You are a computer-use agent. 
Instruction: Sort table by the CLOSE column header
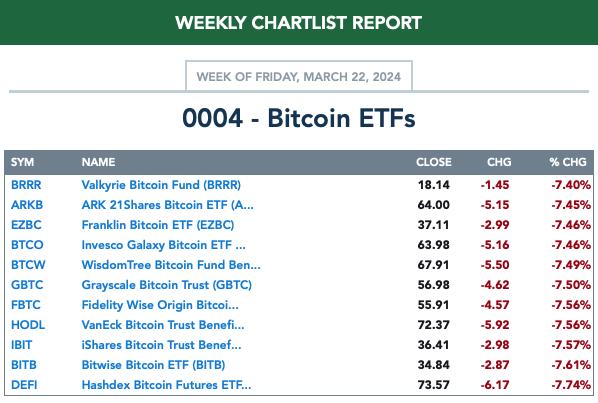(x=434, y=162)
